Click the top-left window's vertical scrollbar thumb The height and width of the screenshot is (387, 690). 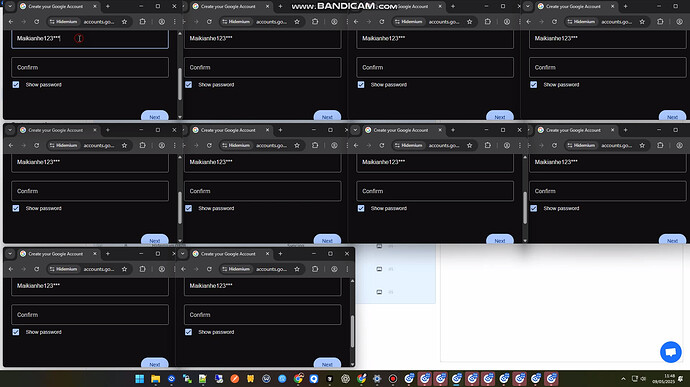click(180, 84)
